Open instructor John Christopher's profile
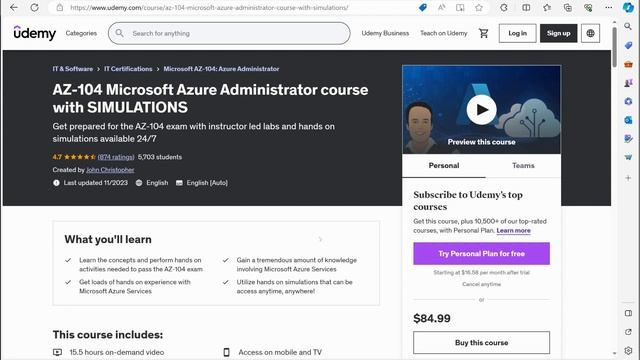 coord(110,170)
